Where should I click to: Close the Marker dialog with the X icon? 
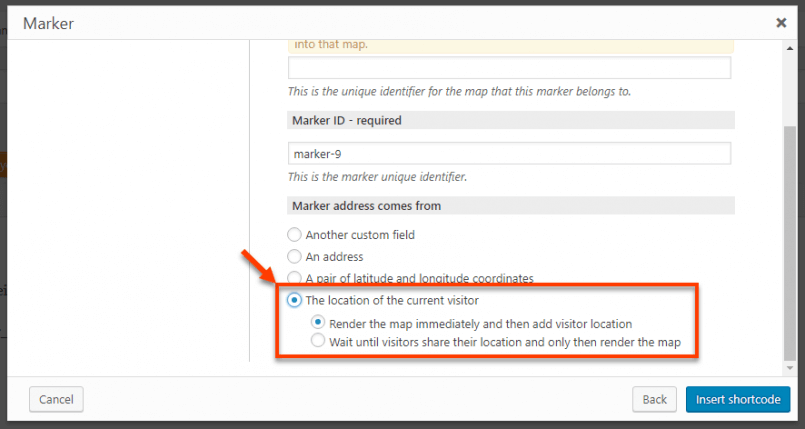coord(781,23)
